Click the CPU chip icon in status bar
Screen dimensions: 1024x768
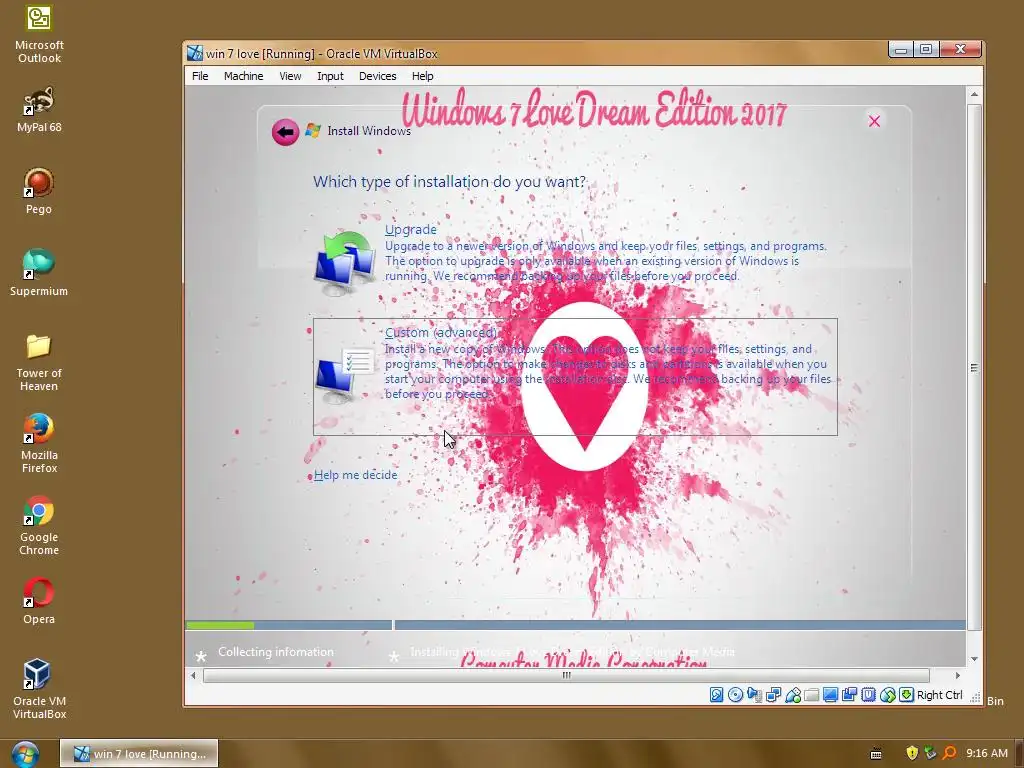(x=869, y=695)
